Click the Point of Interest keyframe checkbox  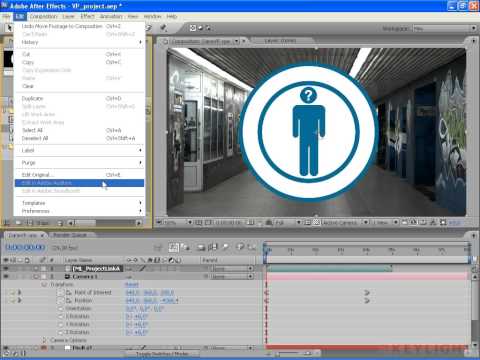tap(12, 292)
